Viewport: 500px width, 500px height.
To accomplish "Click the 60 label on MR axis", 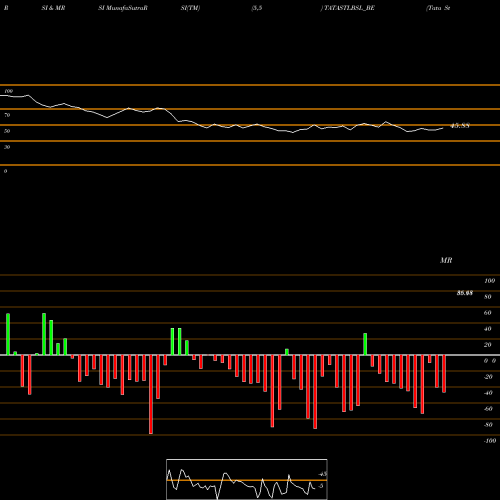I will (487, 313).
